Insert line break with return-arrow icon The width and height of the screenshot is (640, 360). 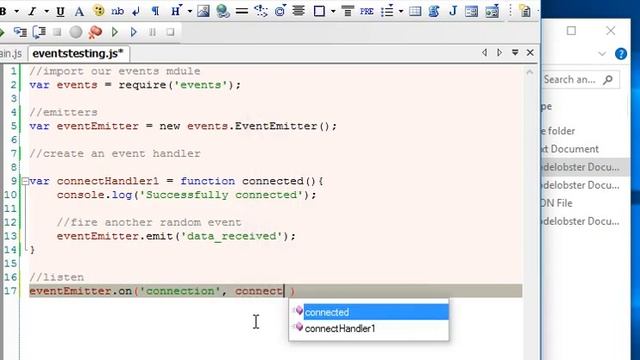136,11
